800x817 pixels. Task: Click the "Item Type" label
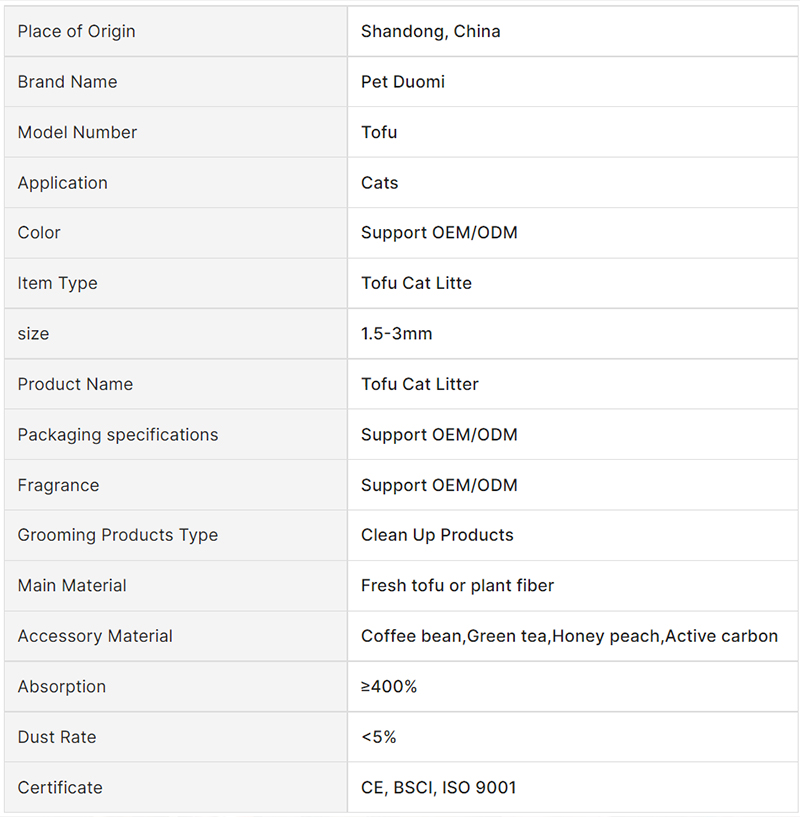coord(57,283)
